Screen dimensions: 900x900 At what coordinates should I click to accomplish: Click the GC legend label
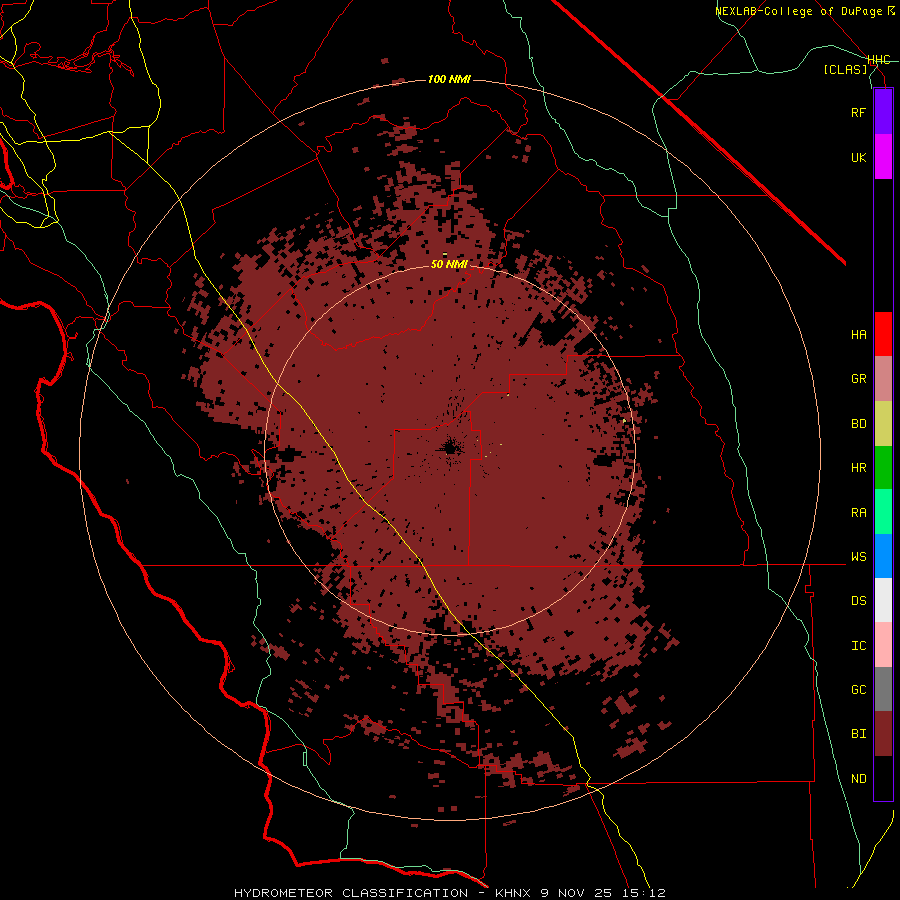(859, 690)
